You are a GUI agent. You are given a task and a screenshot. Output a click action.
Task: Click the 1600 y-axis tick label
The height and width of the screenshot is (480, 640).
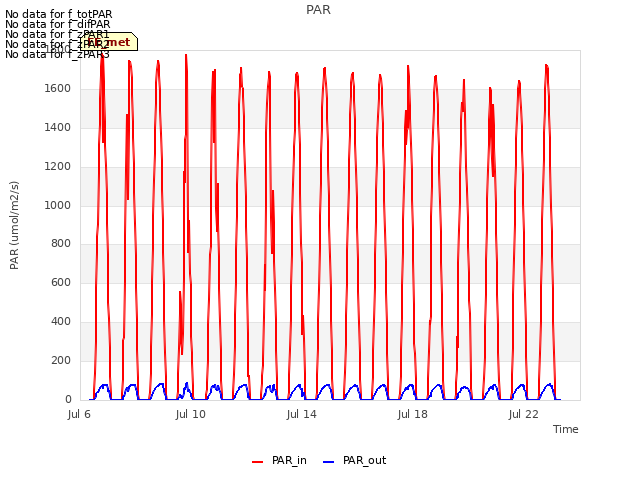(58, 88)
